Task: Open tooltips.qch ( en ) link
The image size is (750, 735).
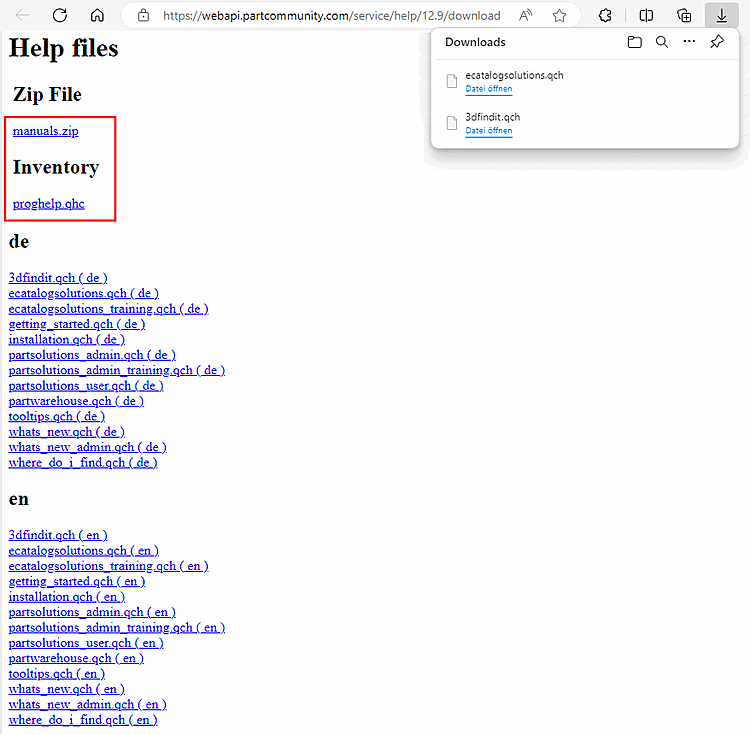Action: (x=56, y=674)
